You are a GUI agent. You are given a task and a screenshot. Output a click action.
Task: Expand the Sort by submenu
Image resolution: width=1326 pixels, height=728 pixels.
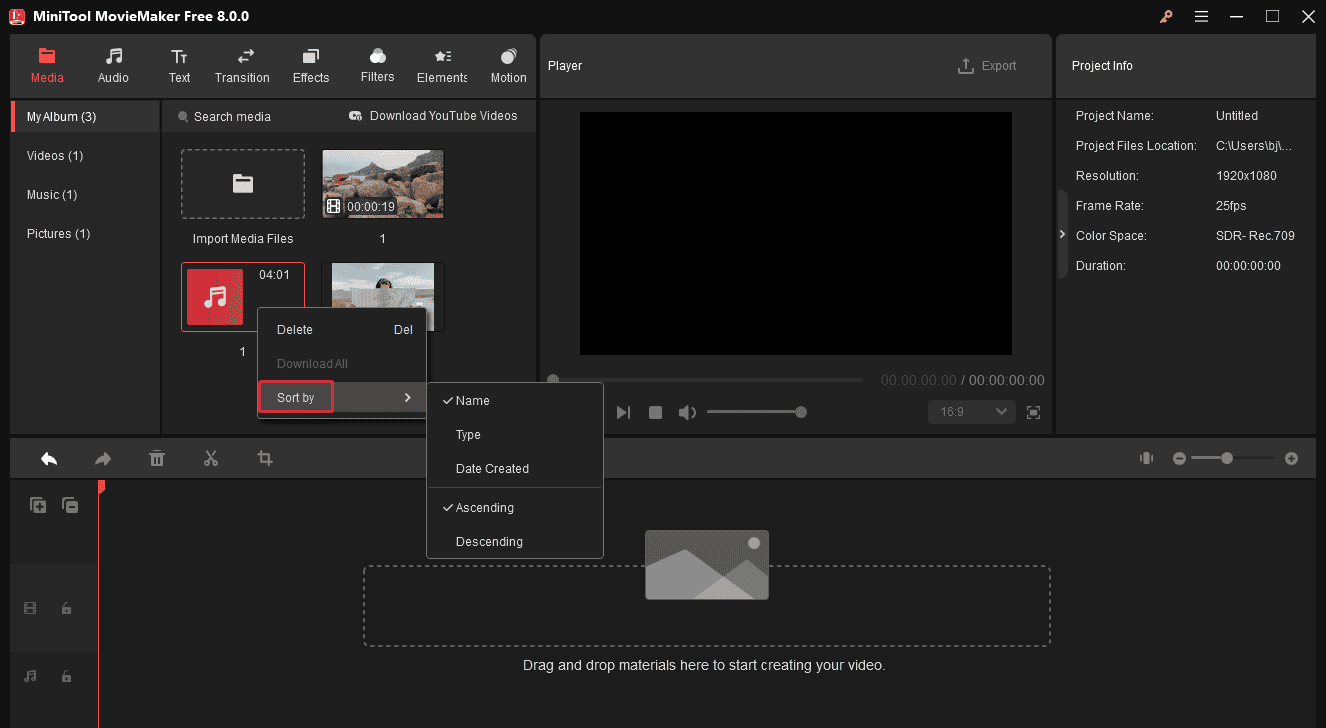click(x=295, y=397)
